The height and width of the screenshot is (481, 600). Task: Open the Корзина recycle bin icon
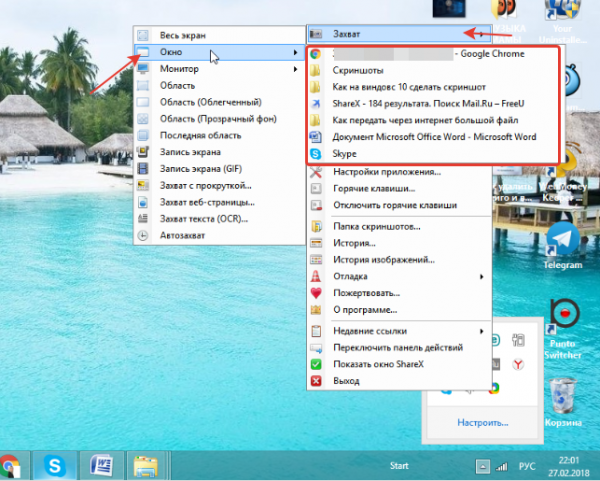pos(563,402)
